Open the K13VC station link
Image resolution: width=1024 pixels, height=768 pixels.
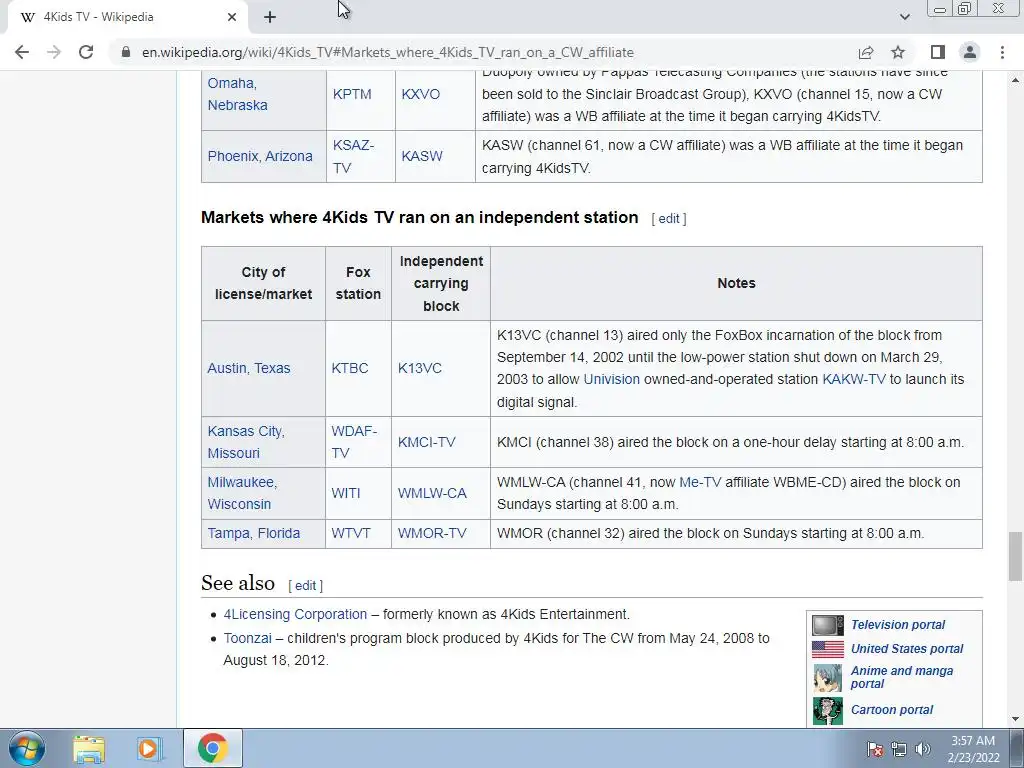(420, 368)
